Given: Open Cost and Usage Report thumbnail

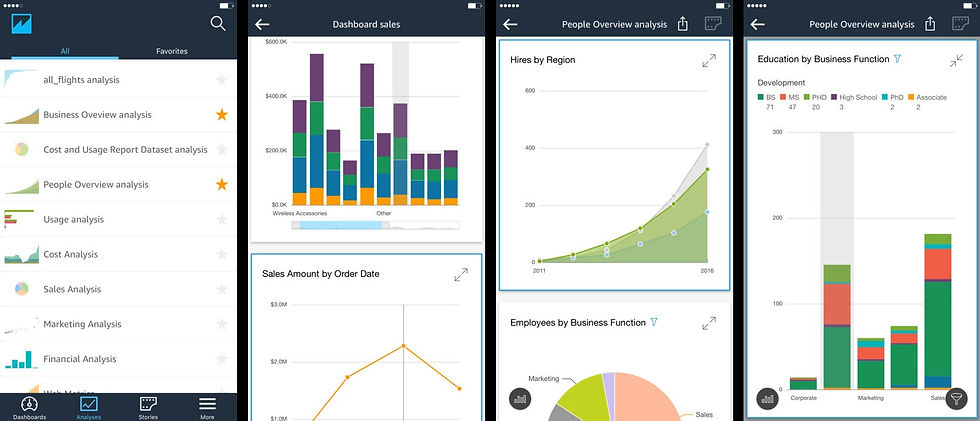Looking at the screenshot, I should [x=21, y=149].
